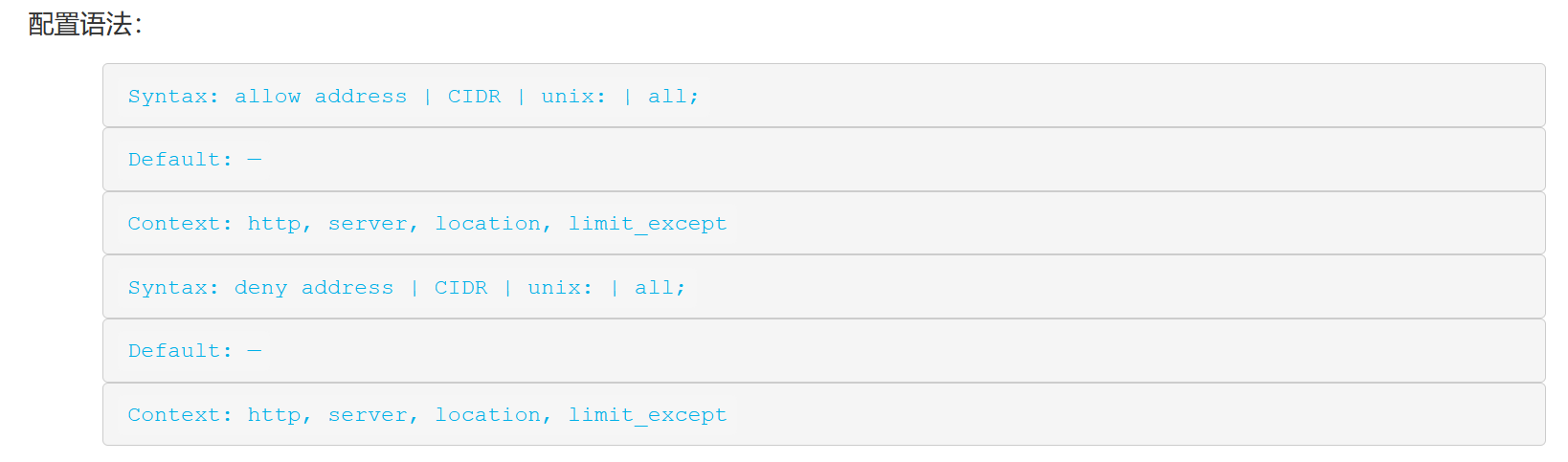
Task: Click the word "deny" in the Syntax line
Action: 260,288
